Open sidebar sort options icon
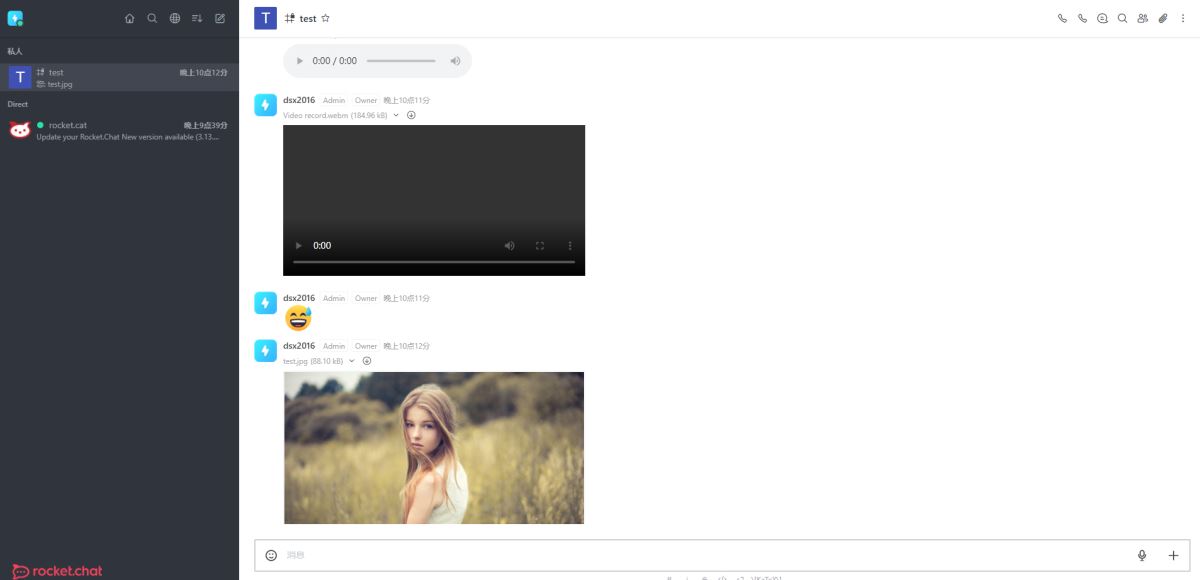 197,18
